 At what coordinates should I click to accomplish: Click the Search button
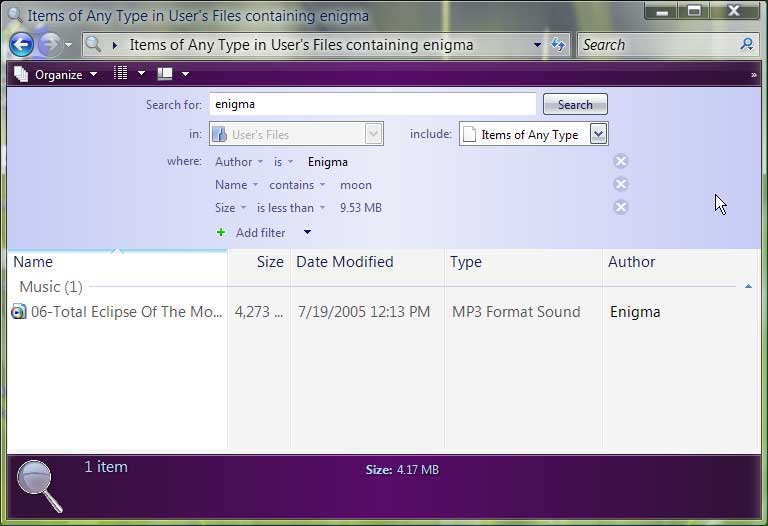[x=575, y=104]
